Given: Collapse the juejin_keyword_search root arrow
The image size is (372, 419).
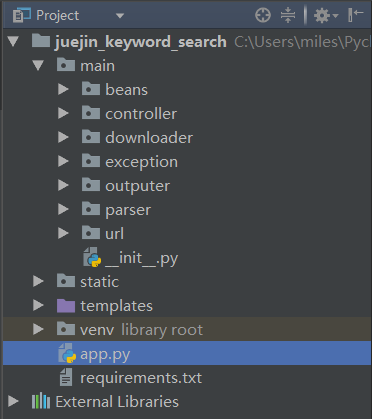Looking at the screenshot, I should [13, 41].
